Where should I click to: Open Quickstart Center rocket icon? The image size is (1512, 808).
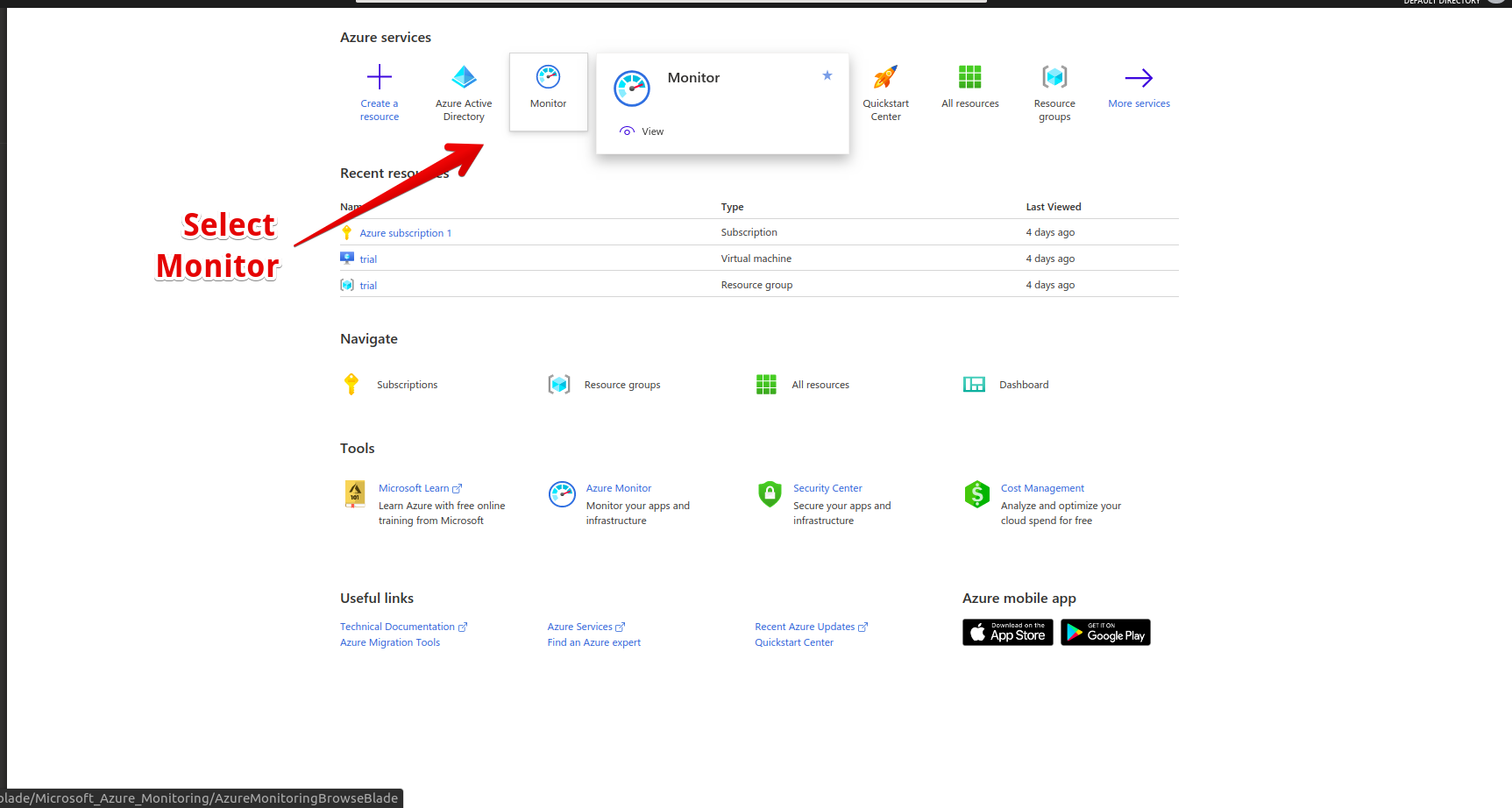[885, 77]
